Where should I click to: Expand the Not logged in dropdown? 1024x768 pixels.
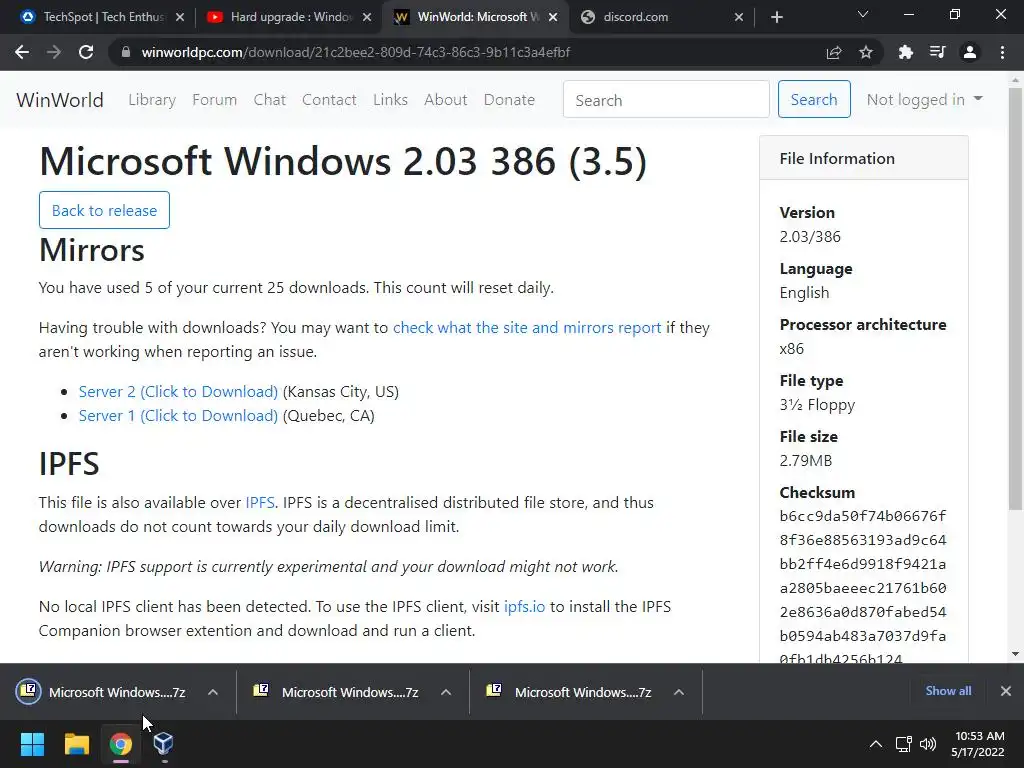tap(925, 99)
